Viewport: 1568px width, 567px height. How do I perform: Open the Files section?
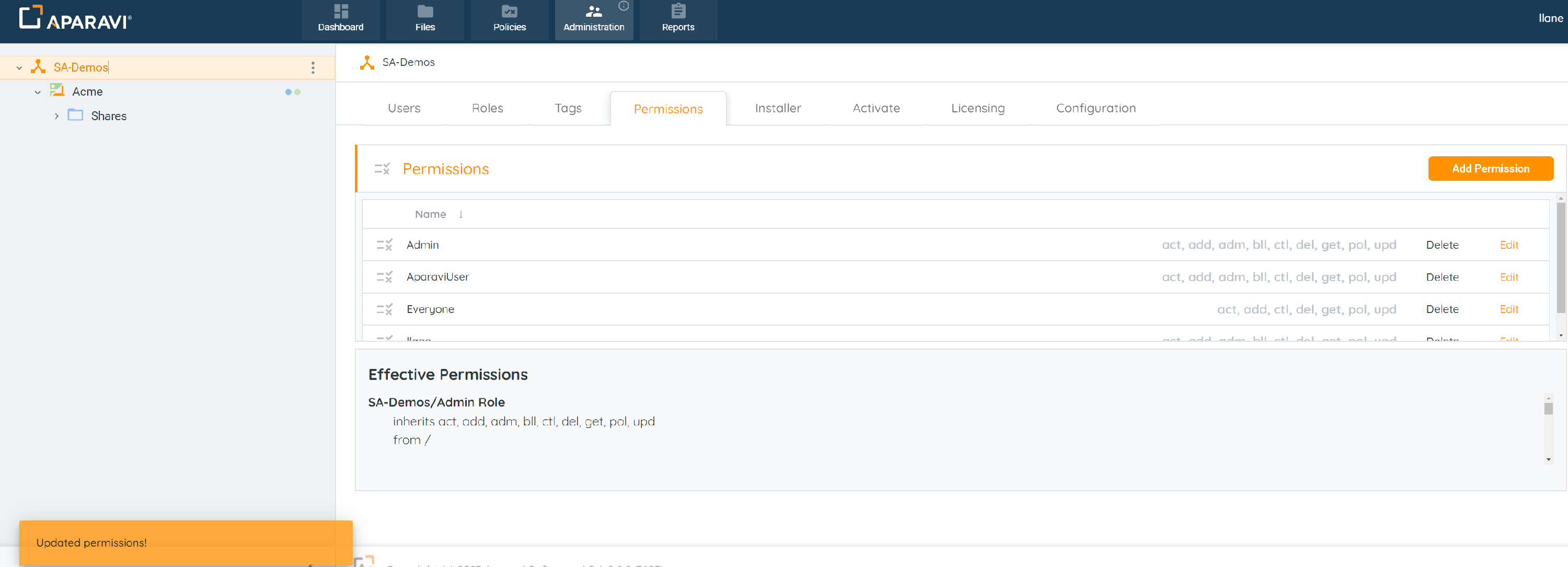pos(425,19)
